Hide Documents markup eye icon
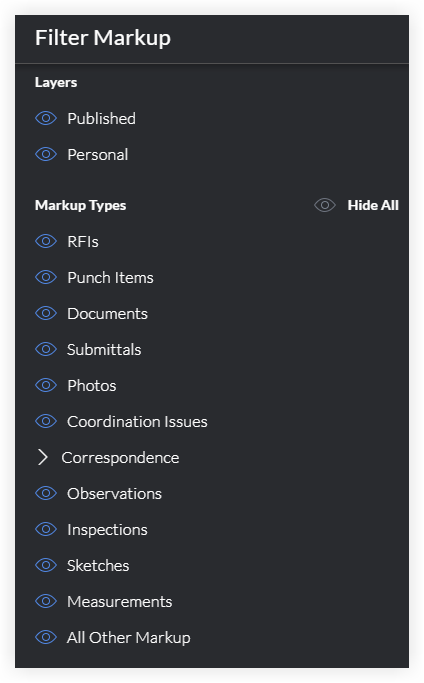The image size is (424, 683). point(46,313)
